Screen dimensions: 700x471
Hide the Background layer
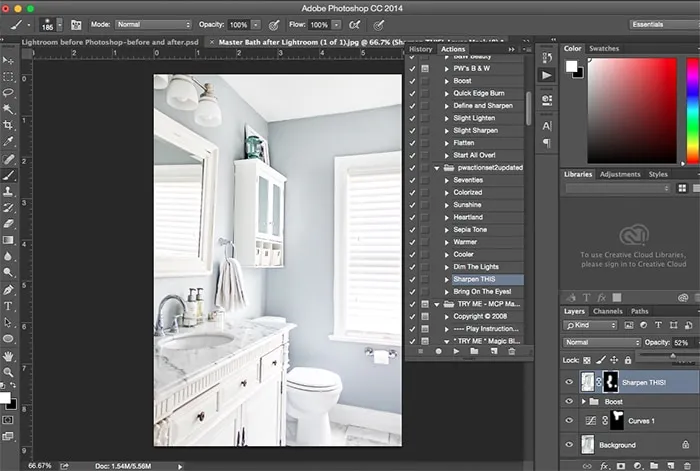tap(569, 445)
